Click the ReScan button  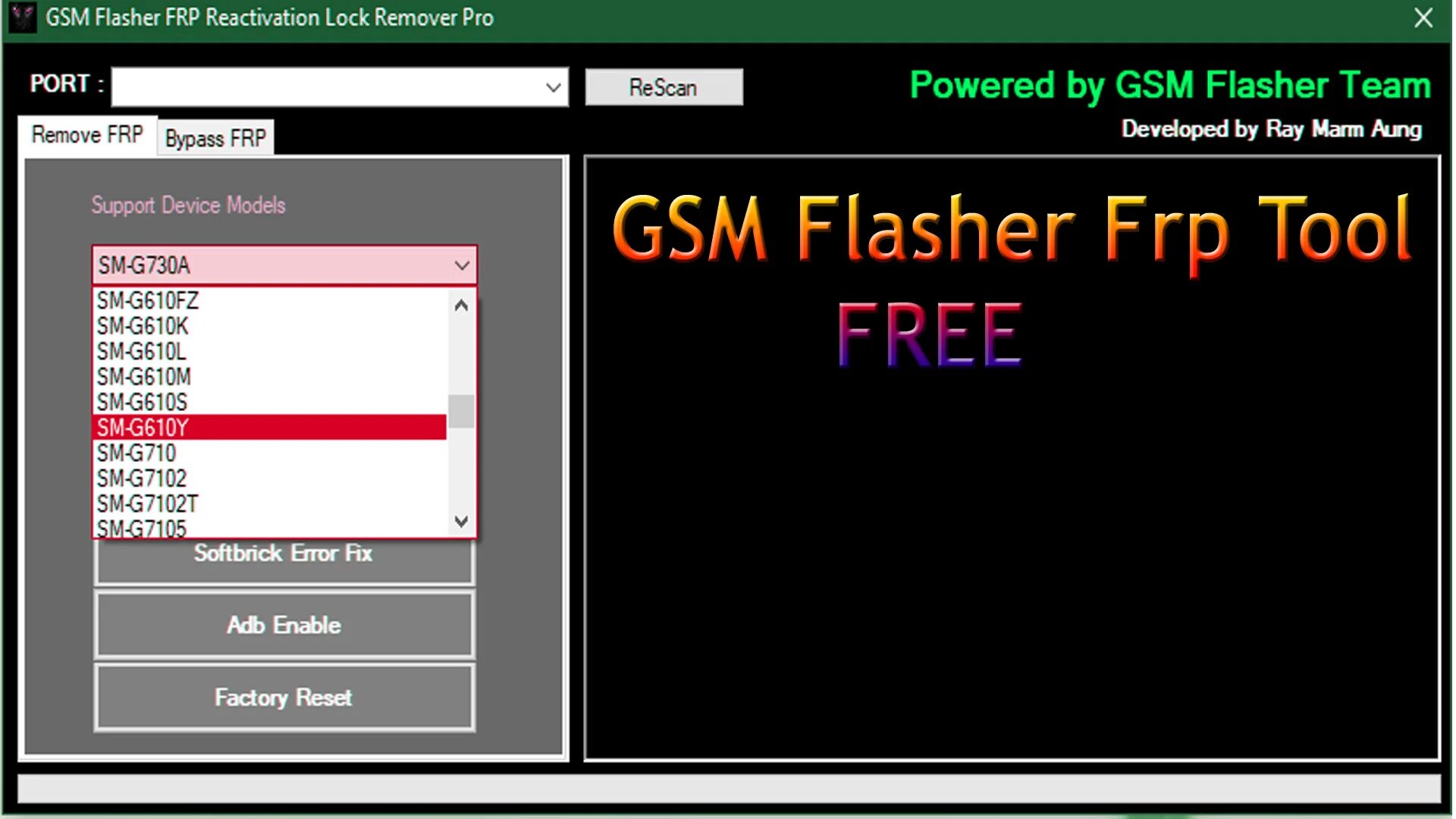click(663, 87)
